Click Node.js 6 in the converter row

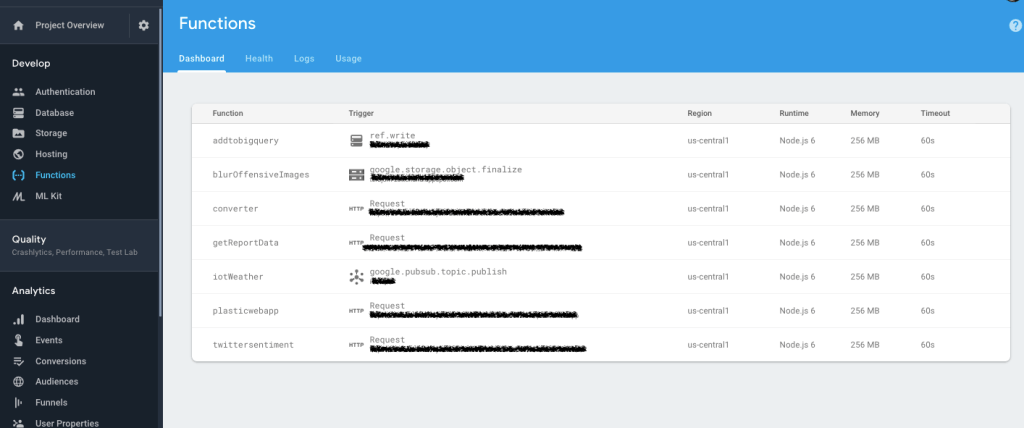point(797,209)
